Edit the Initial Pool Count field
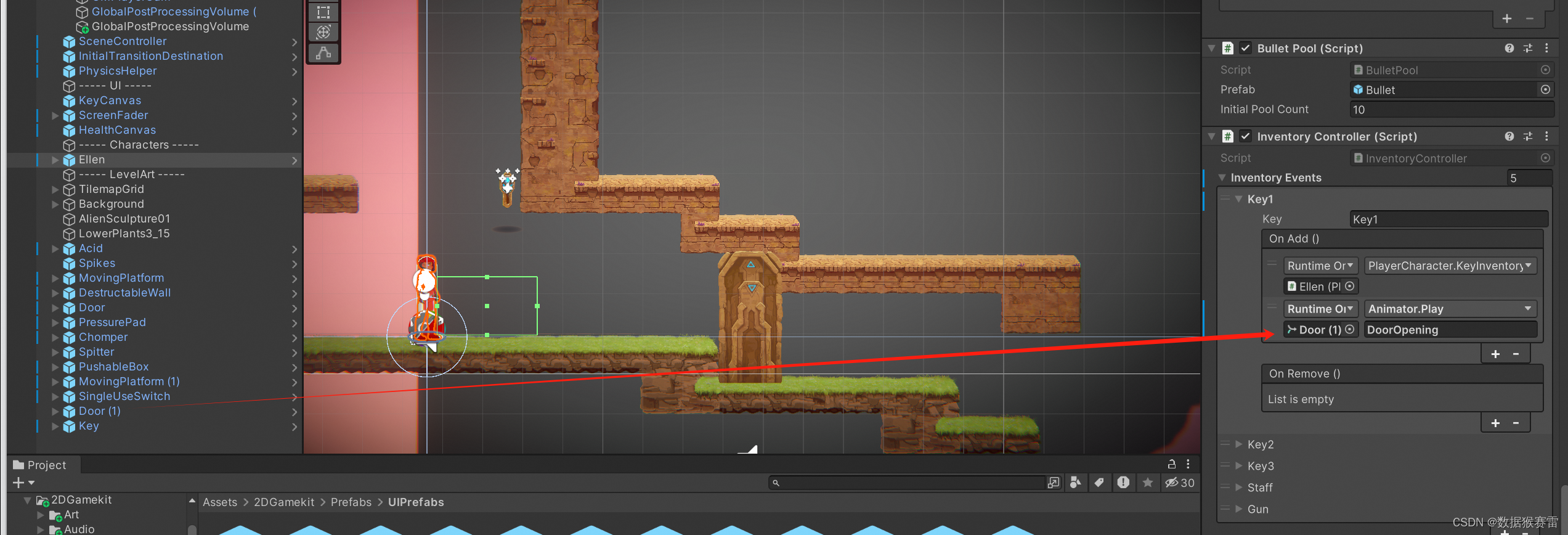Viewport: 1568px width, 535px height. pos(1452,109)
